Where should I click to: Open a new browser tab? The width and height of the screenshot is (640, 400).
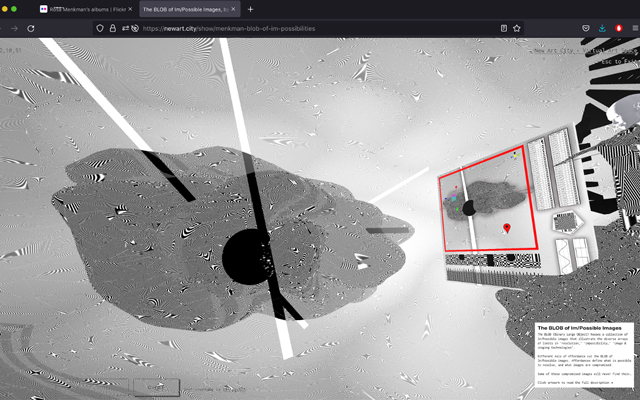(x=251, y=9)
